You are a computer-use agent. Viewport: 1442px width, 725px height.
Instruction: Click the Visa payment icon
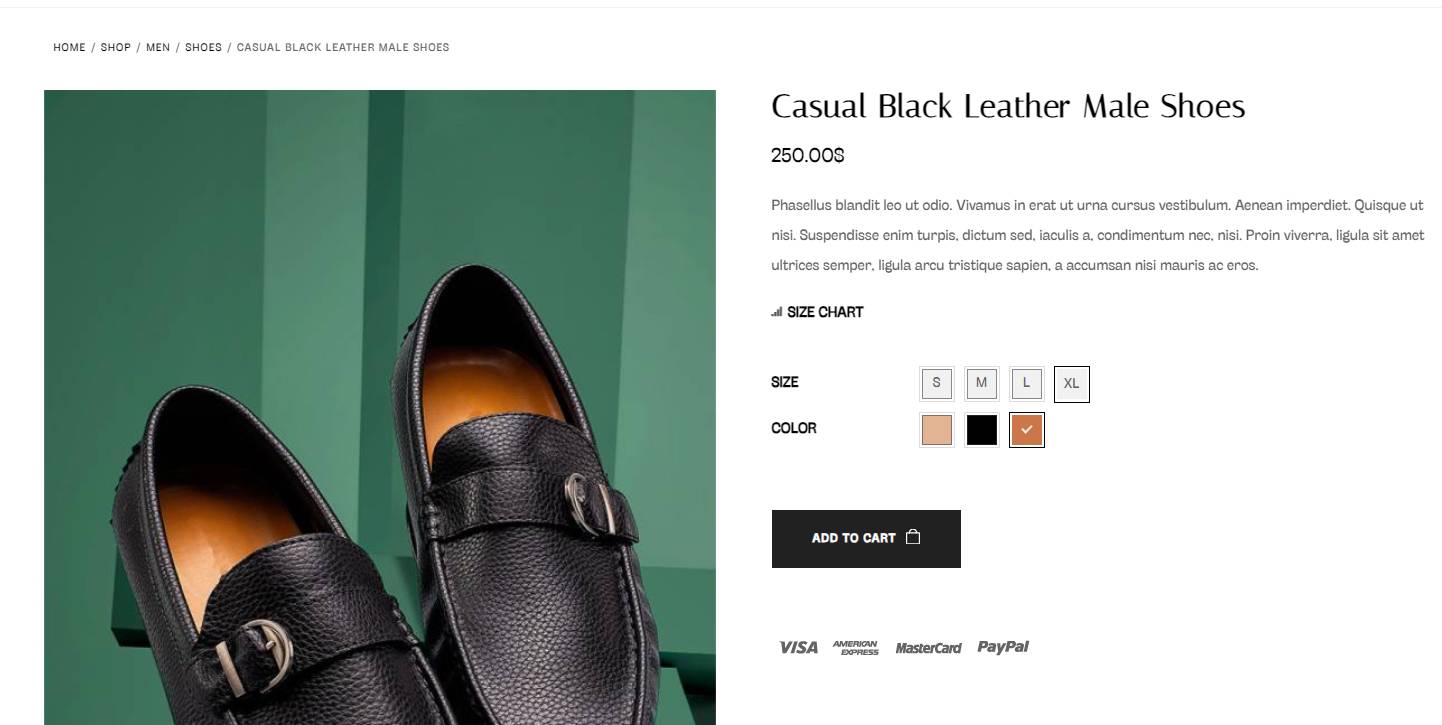[x=798, y=647]
